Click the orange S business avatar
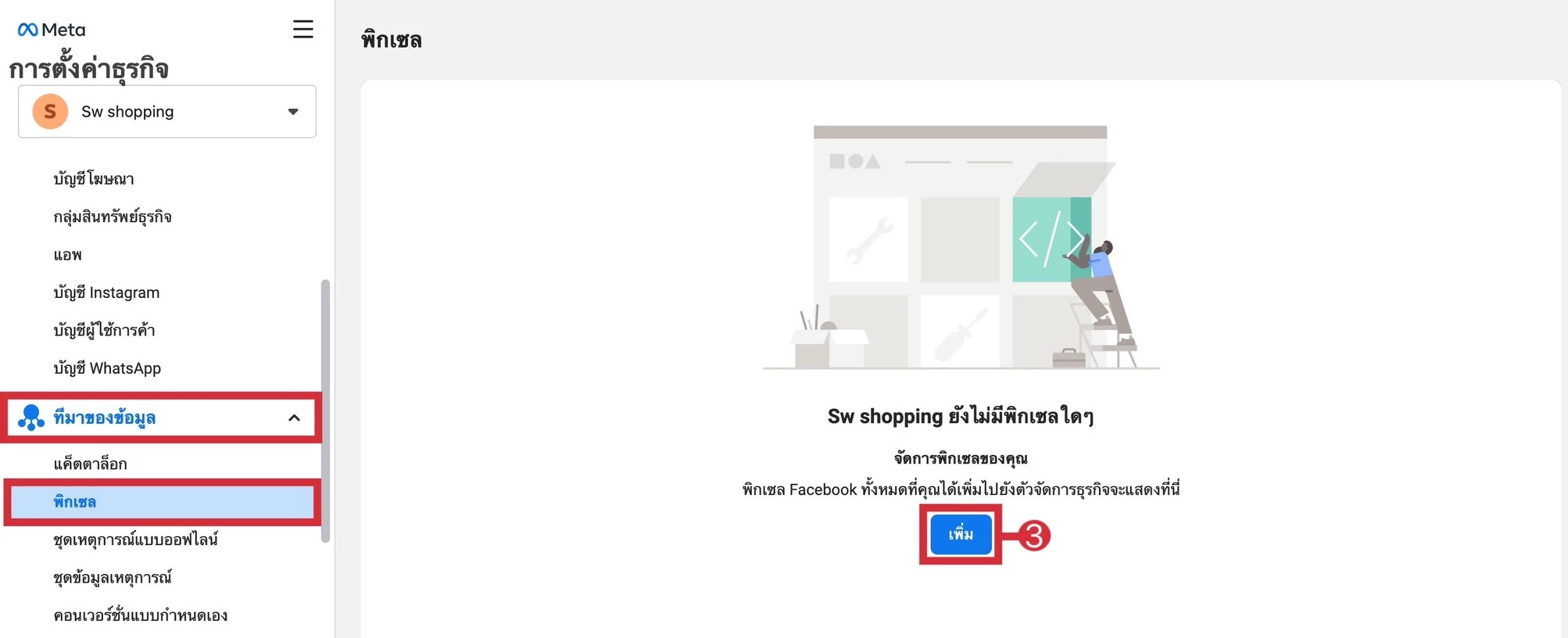1568x638 pixels. click(50, 112)
